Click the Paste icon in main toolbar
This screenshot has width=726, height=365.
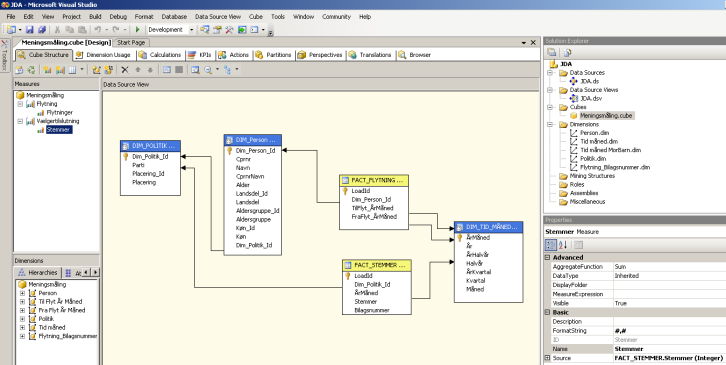[x=82, y=30]
